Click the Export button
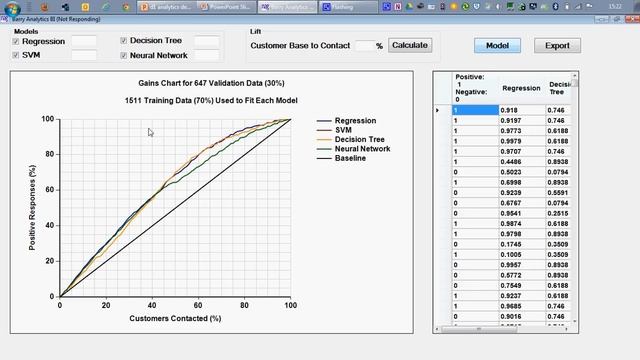Viewport: 640px width, 360px height. [x=557, y=45]
